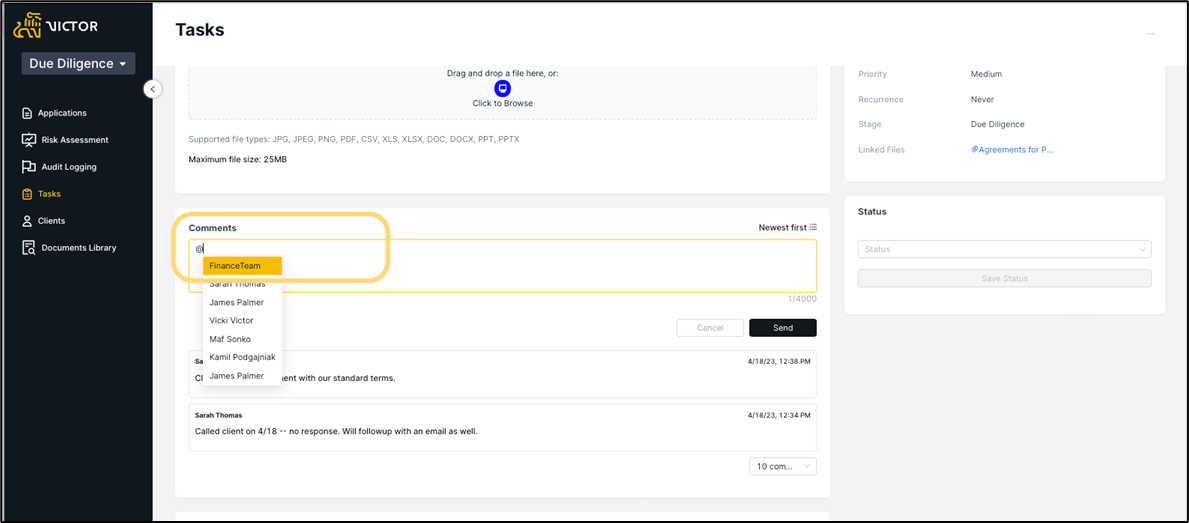Click the Save Status button
1189x523 pixels.
click(x=1004, y=278)
